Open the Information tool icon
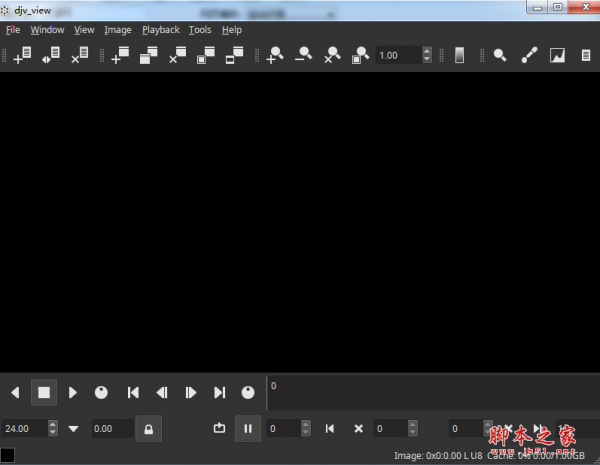600x465 pixels. 586,55
